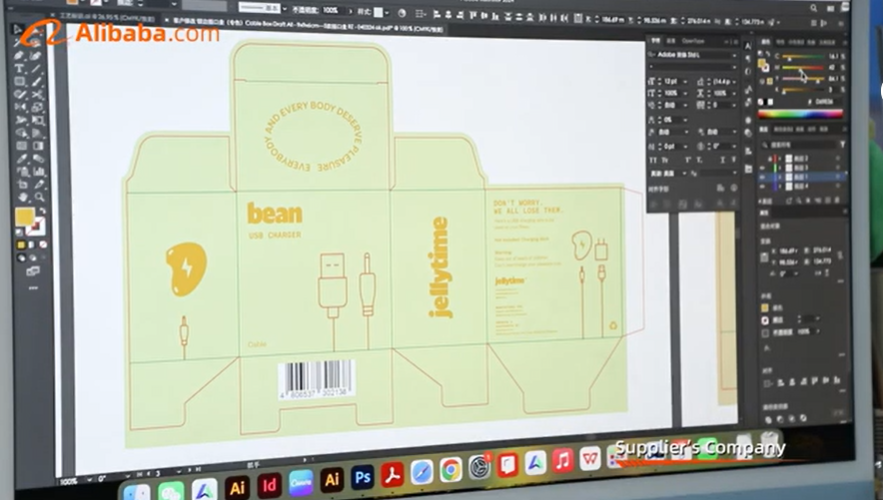The height and width of the screenshot is (500, 883).
Task: Hide the selected 图层 1 layer's eye
Action: click(762, 177)
